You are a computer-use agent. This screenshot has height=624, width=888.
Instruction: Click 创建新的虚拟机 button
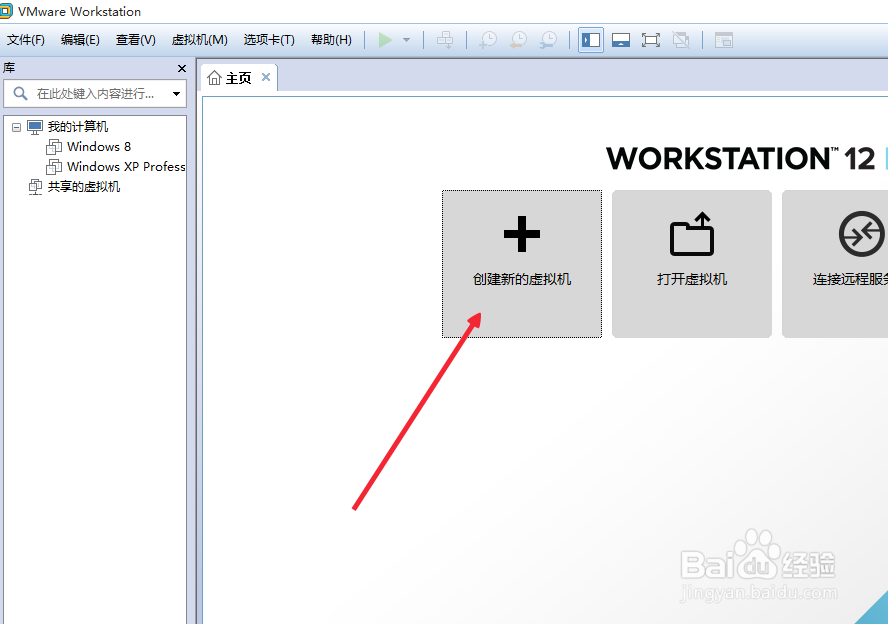pos(522,264)
